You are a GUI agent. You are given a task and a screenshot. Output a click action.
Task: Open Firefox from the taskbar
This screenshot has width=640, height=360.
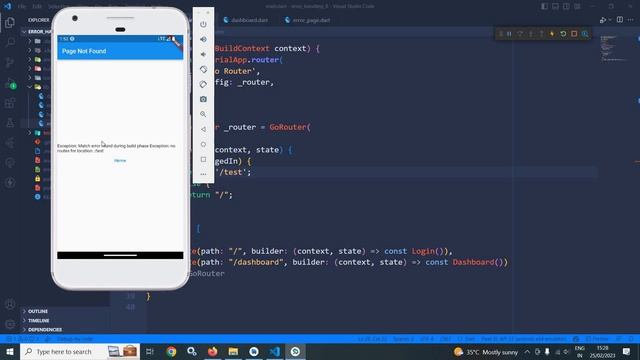213,351
